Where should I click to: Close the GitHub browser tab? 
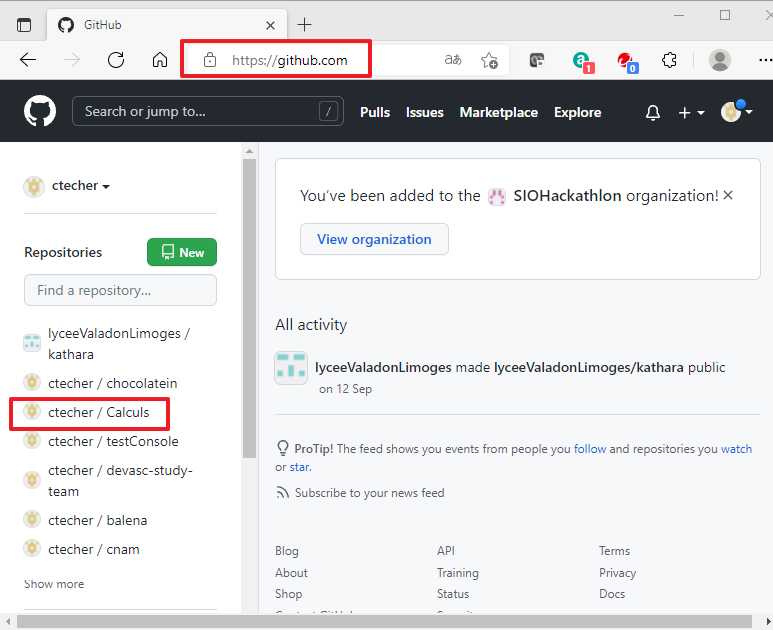[270, 25]
